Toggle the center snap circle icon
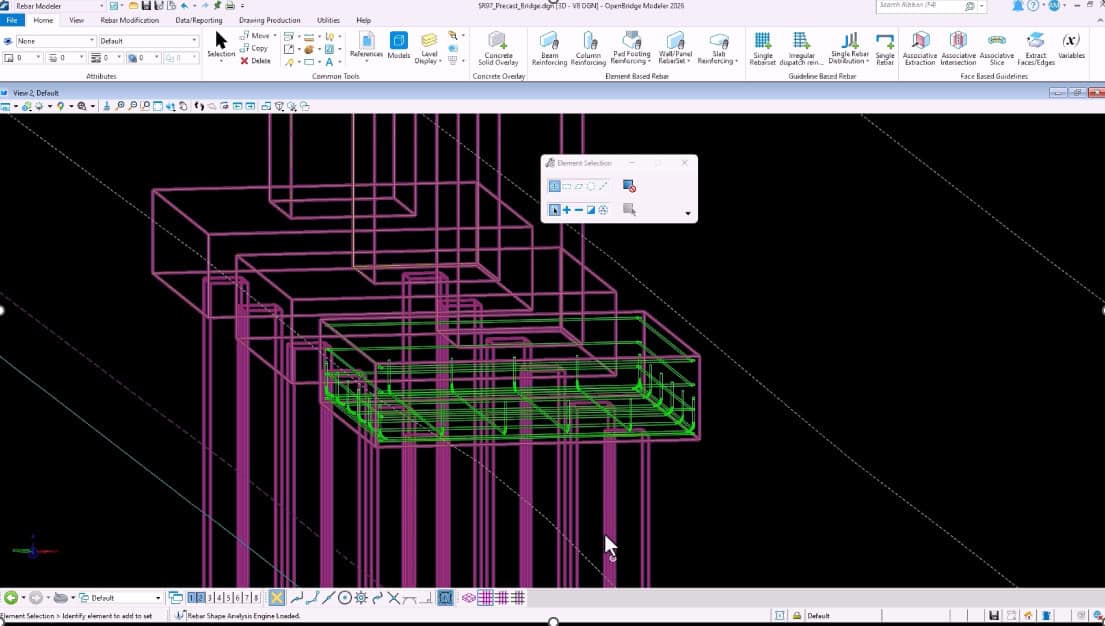1105x626 pixels. (x=345, y=598)
